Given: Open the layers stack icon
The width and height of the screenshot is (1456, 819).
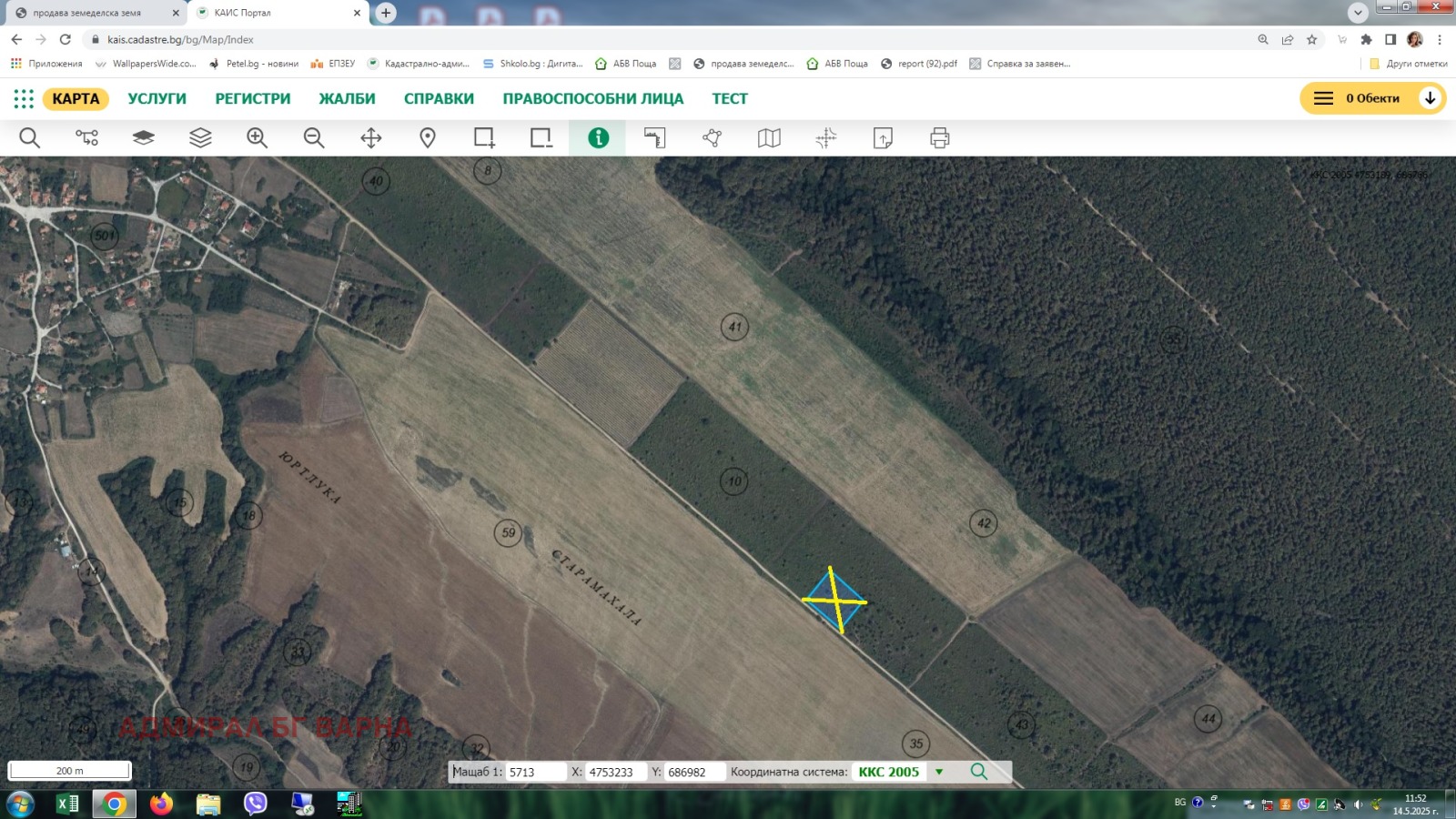Looking at the screenshot, I should click(x=200, y=137).
